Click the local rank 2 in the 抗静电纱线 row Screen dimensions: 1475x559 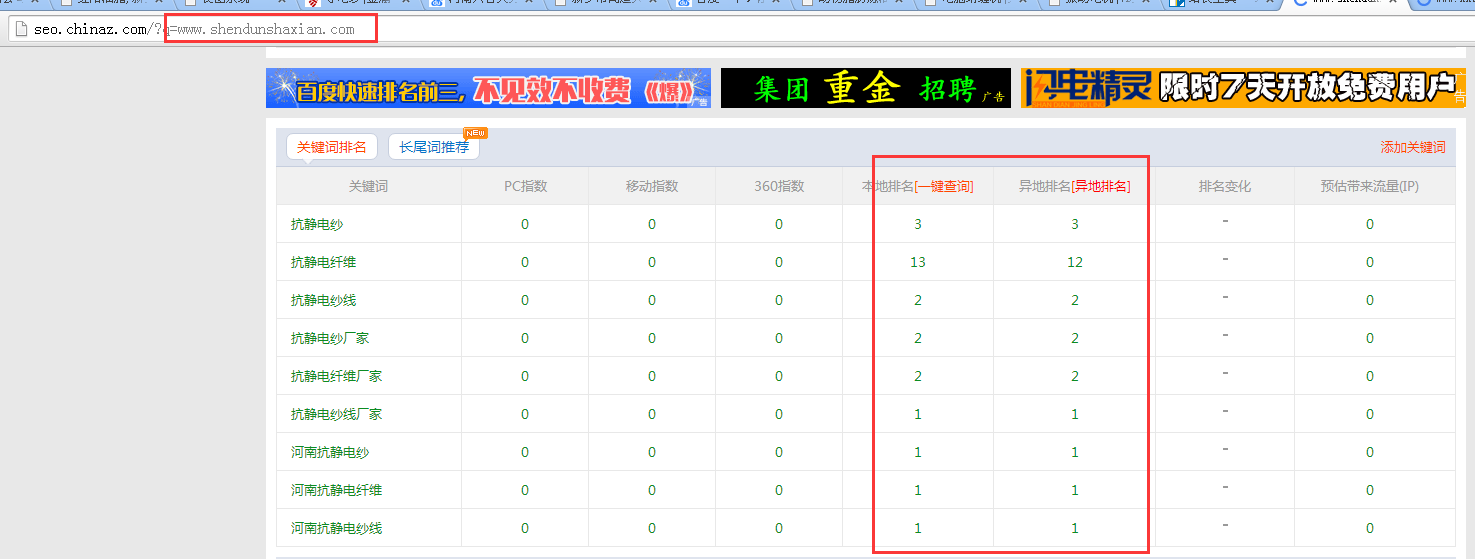(x=918, y=300)
